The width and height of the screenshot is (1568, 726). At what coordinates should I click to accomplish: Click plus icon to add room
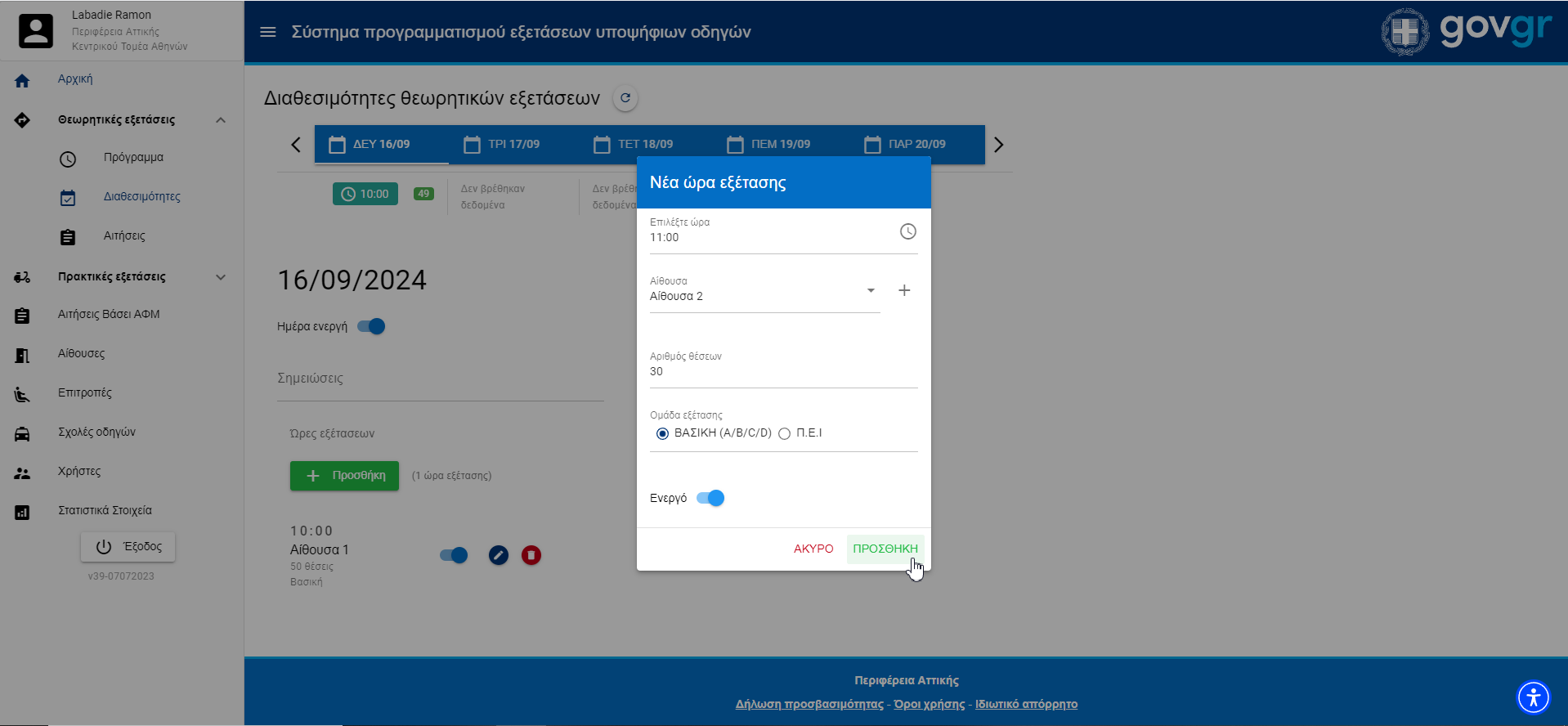point(904,290)
